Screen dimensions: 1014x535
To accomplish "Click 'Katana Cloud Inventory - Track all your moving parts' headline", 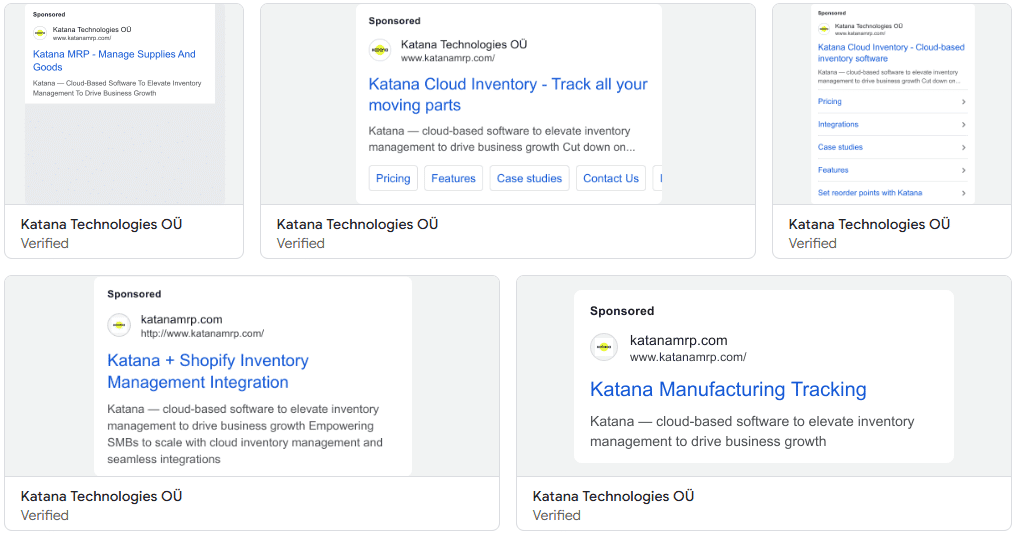I will point(508,94).
